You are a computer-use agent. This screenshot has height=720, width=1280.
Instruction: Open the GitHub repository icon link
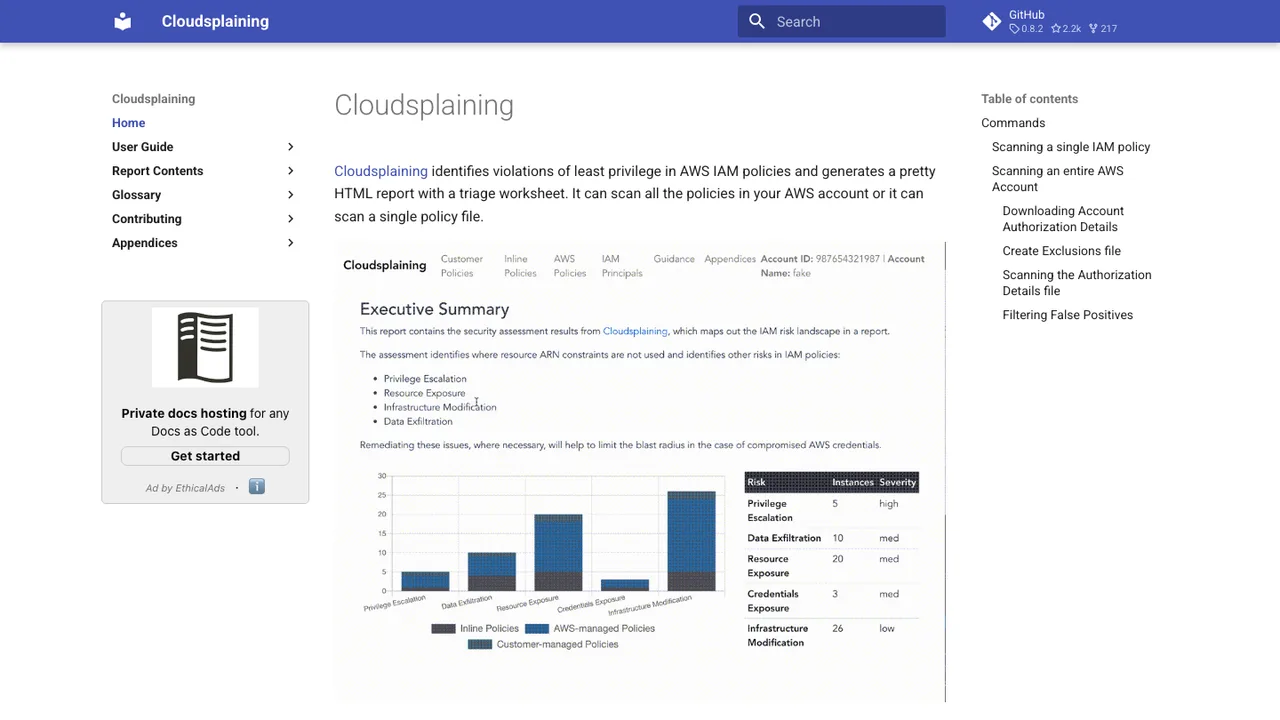[992, 21]
